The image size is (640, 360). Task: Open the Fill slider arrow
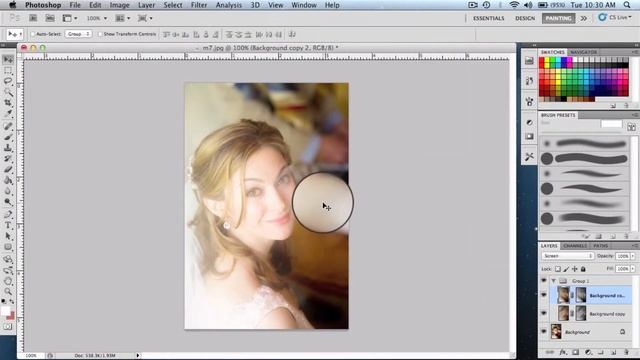click(x=633, y=269)
